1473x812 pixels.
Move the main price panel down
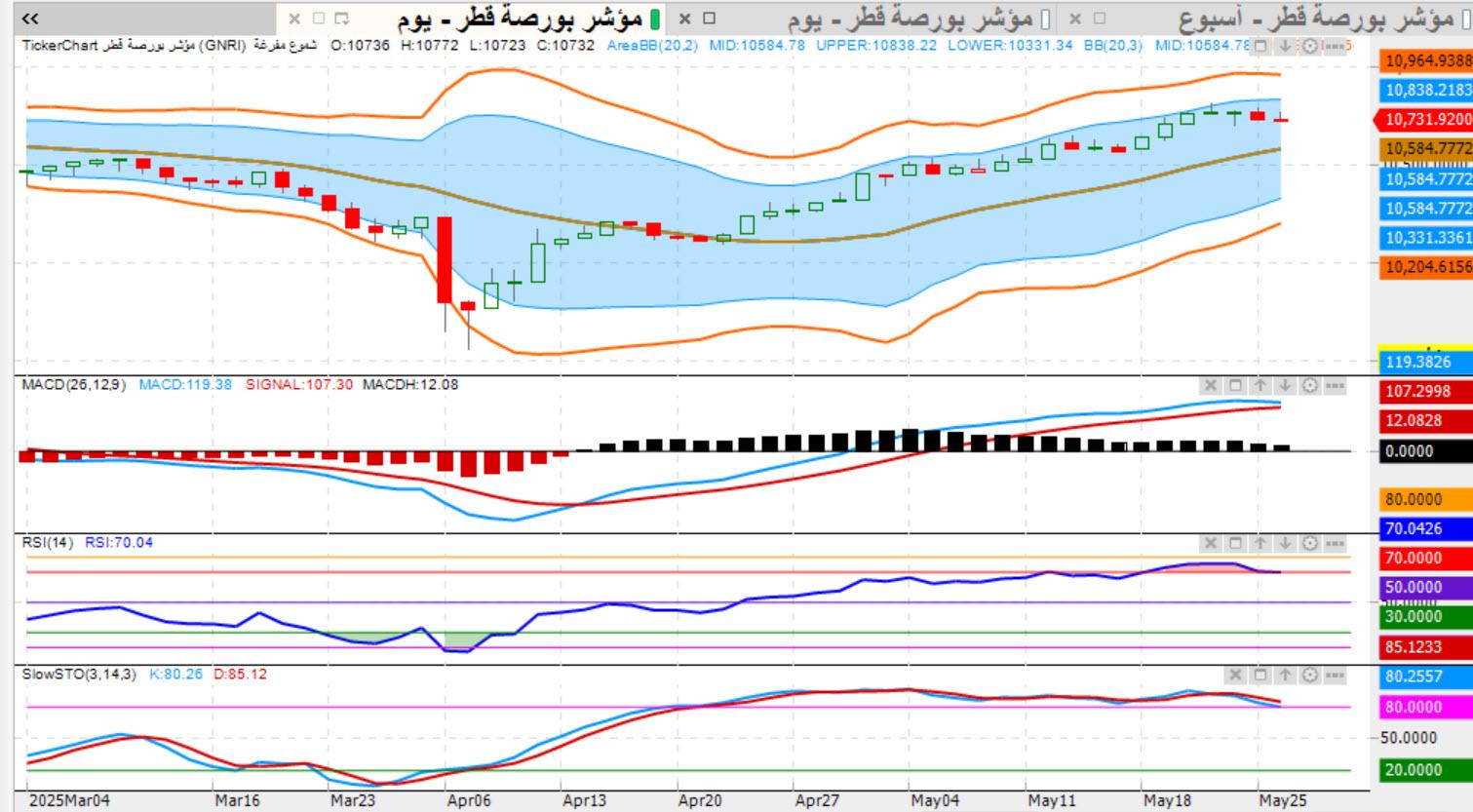[x=1285, y=46]
